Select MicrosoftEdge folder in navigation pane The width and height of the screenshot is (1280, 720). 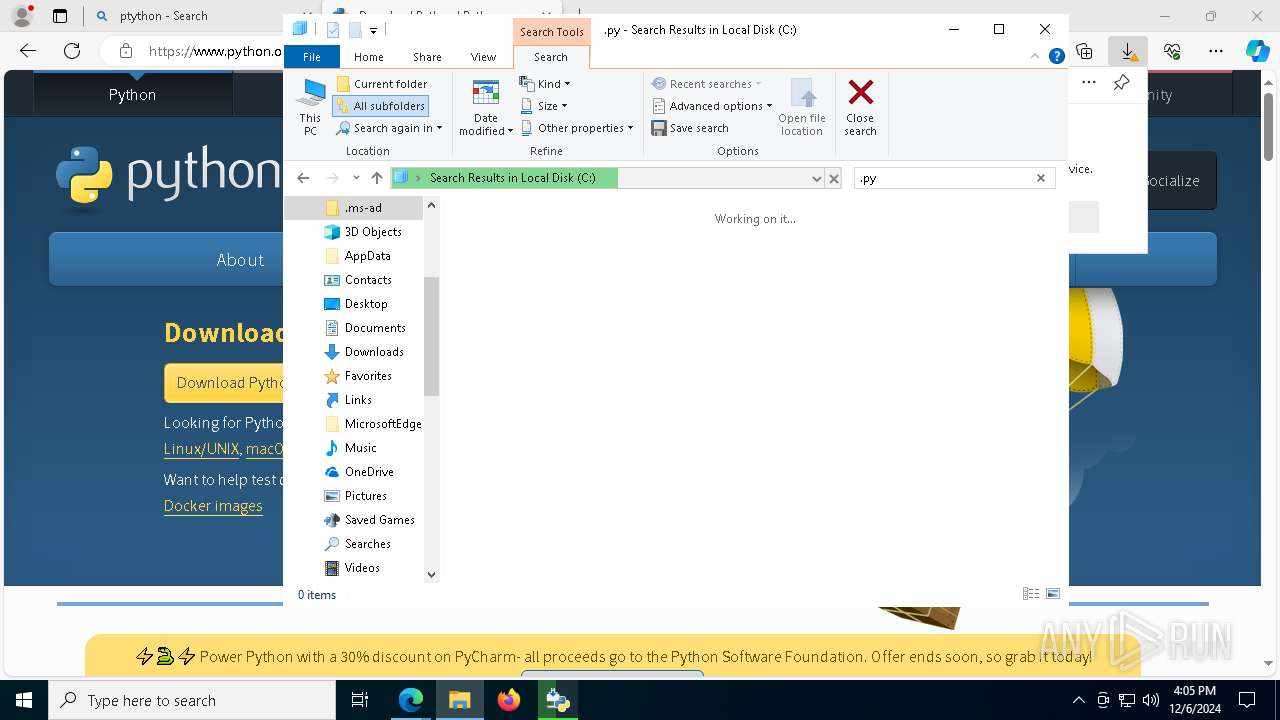click(x=373, y=424)
